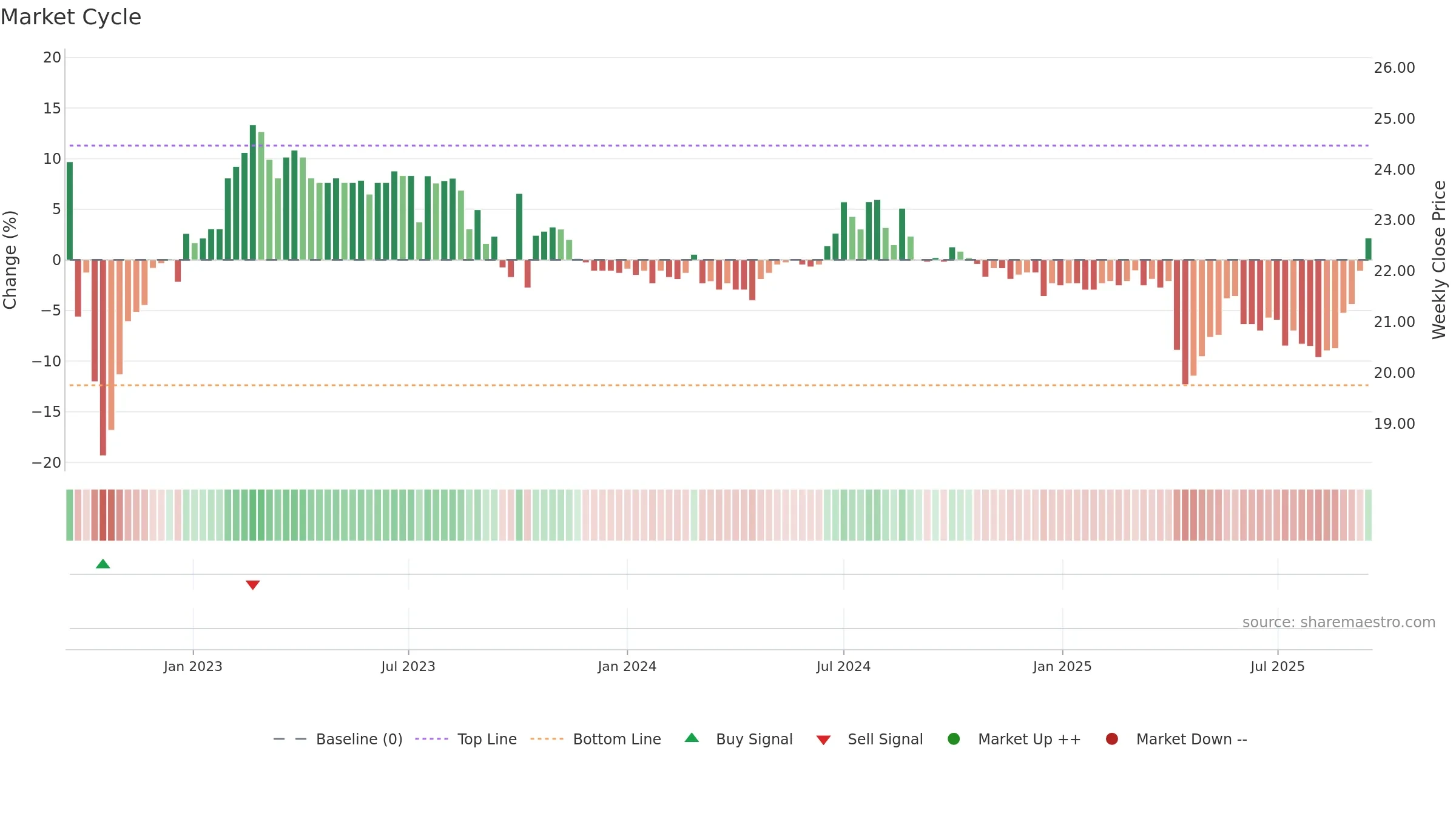Click the purple dotted line legend swatch

tap(431, 739)
